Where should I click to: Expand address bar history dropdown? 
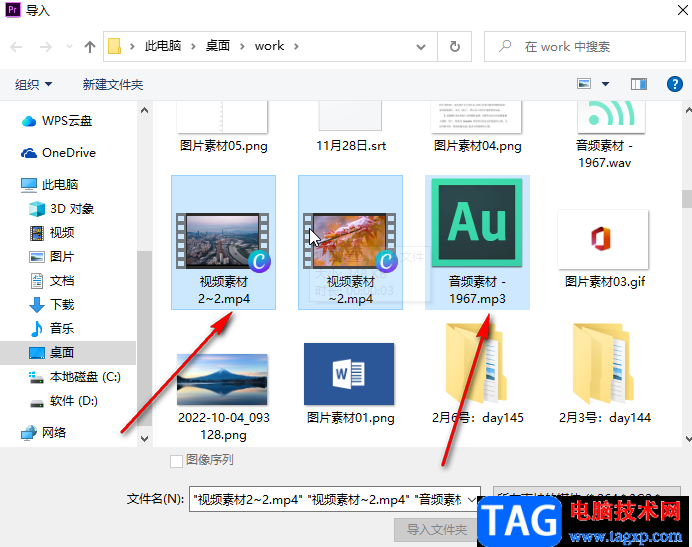pyautogui.click(x=421, y=46)
